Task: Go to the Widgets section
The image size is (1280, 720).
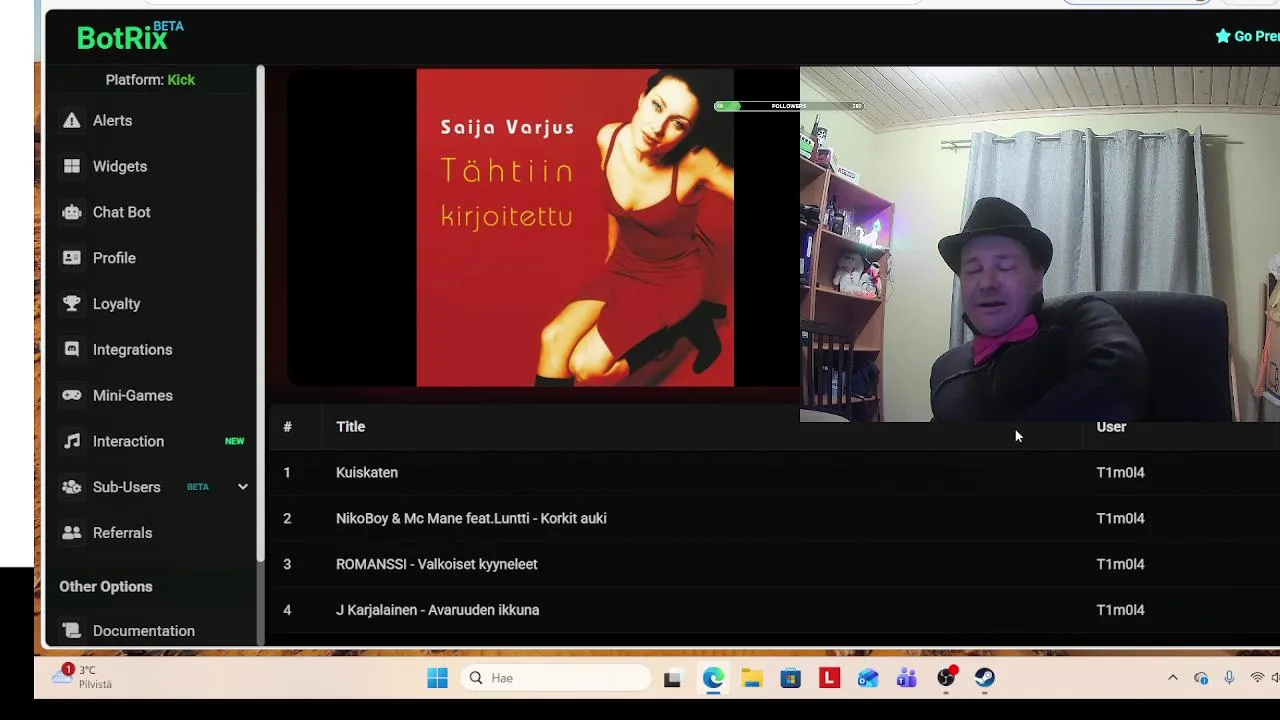Action: pyautogui.click(x=120, y=166)
